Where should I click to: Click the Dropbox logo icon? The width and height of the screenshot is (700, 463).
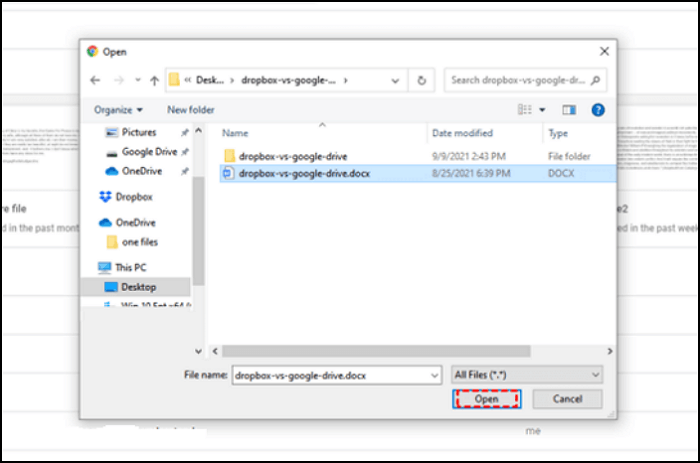coord(105,197)
